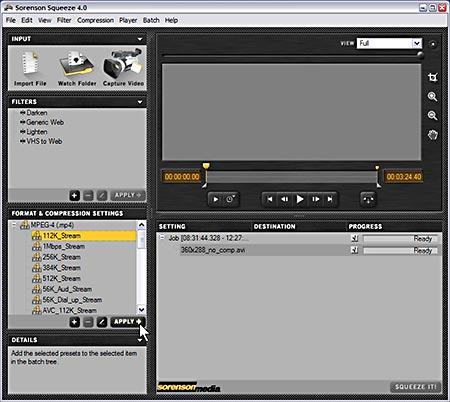Open the Edit menu
The image size is (450, 402).
27,20
